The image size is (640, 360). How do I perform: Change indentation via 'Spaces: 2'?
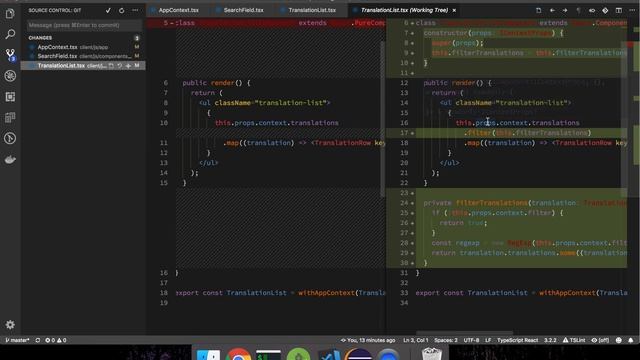point(446,340)
